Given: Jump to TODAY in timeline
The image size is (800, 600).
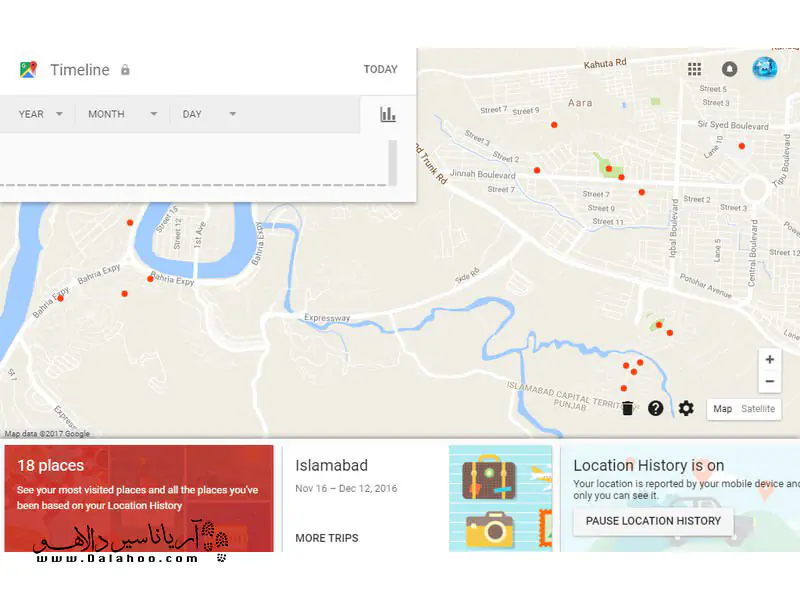Looking at the screenshot, I should [x=381, y=69].
